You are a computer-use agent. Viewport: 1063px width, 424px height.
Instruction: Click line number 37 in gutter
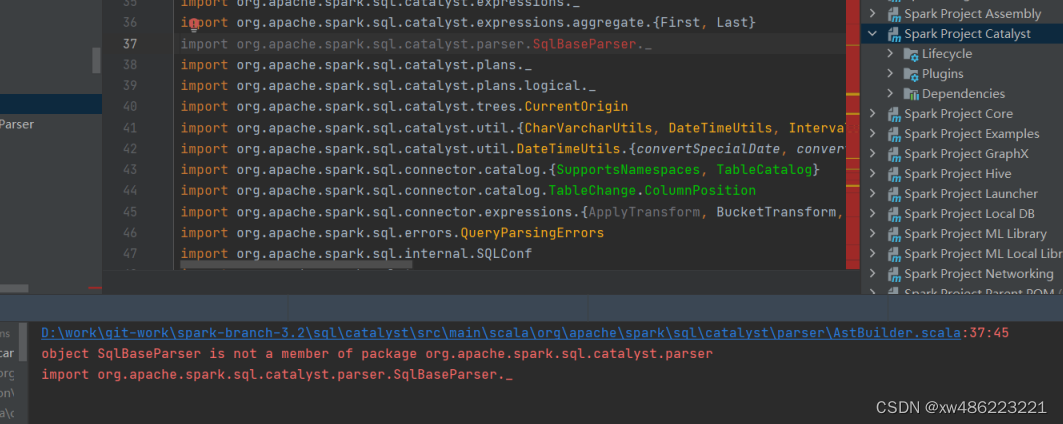point(129,44)
